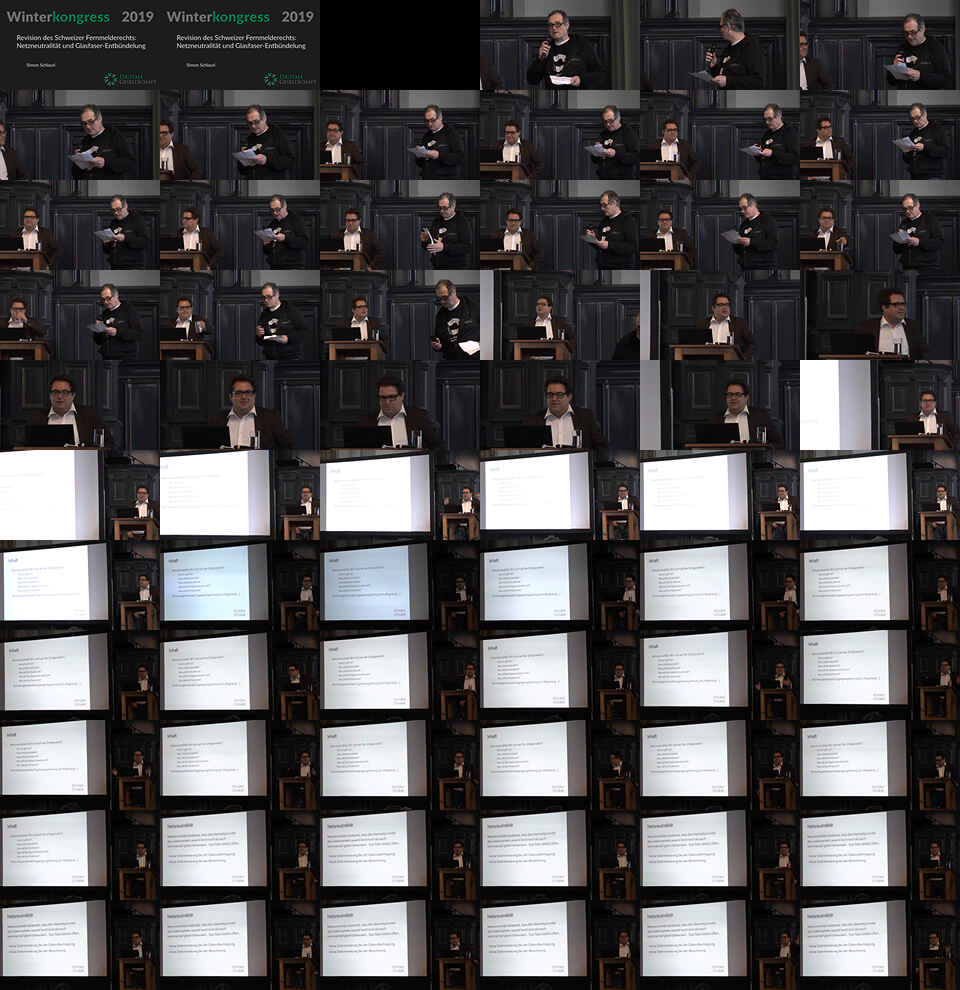Open first frame of seventh row with blue 'Inhalt' slide

pos(80,585)
